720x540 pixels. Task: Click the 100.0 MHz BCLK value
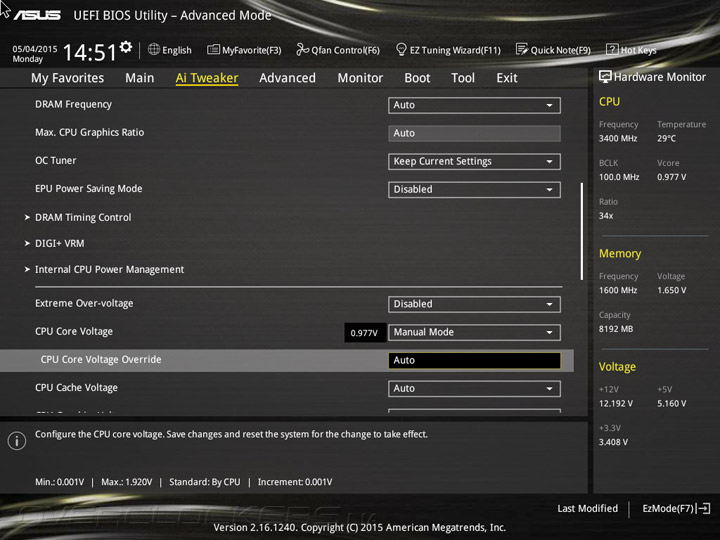click(x=619, y=177)
